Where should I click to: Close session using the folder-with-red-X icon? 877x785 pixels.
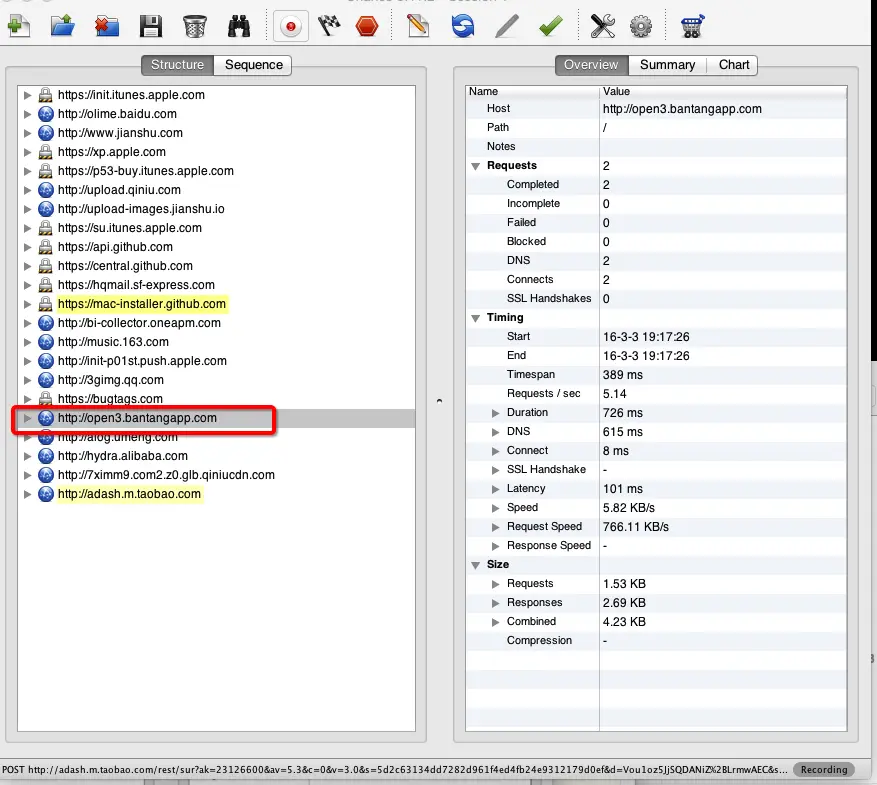[107, 26]
